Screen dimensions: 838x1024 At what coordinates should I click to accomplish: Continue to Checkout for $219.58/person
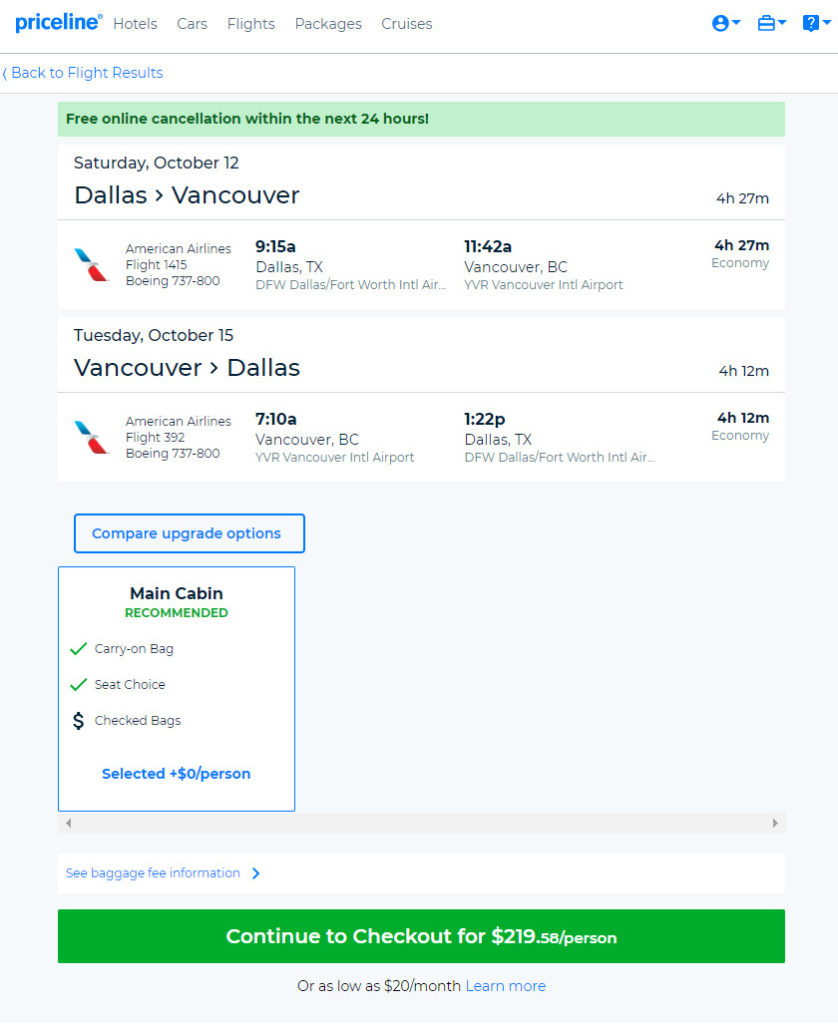point(421,936)
